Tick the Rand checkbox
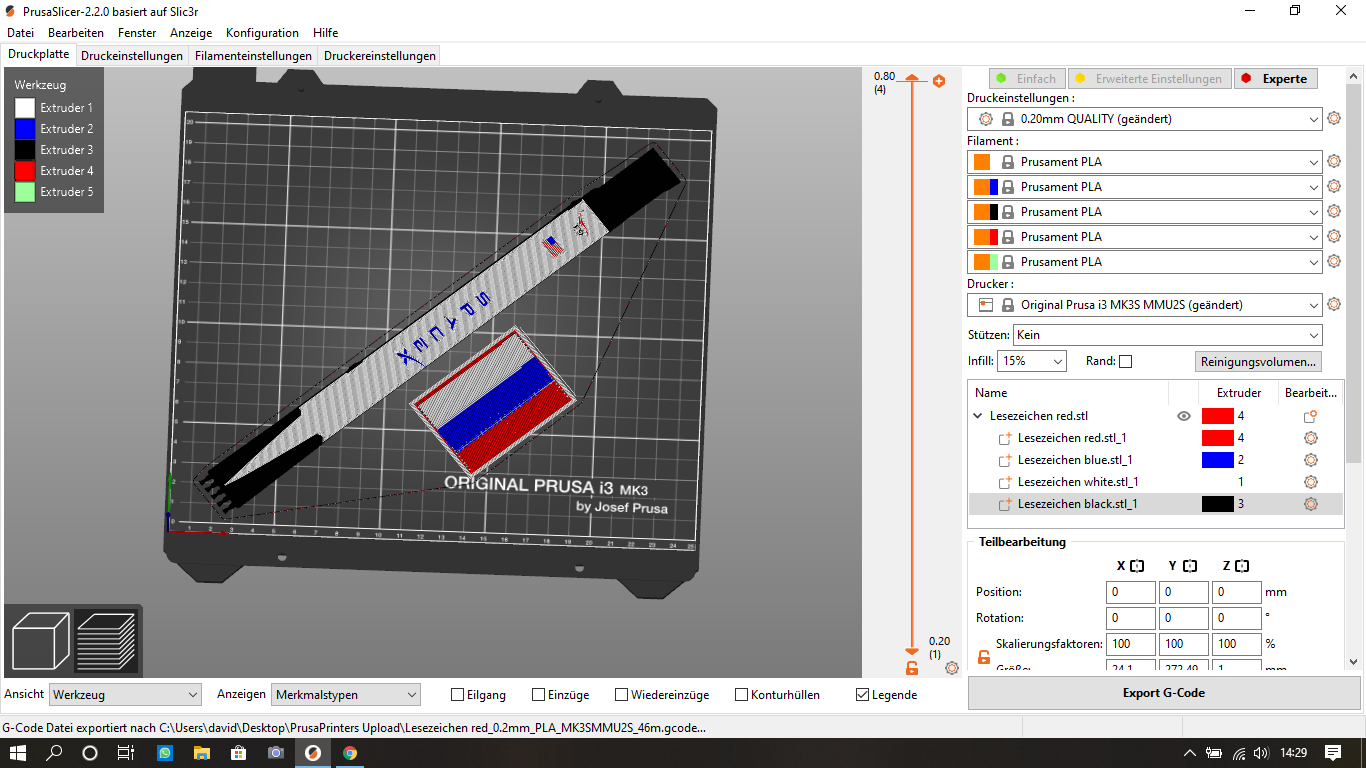This screenshot has width=1366, height=768. click(x=1126, y=361)
